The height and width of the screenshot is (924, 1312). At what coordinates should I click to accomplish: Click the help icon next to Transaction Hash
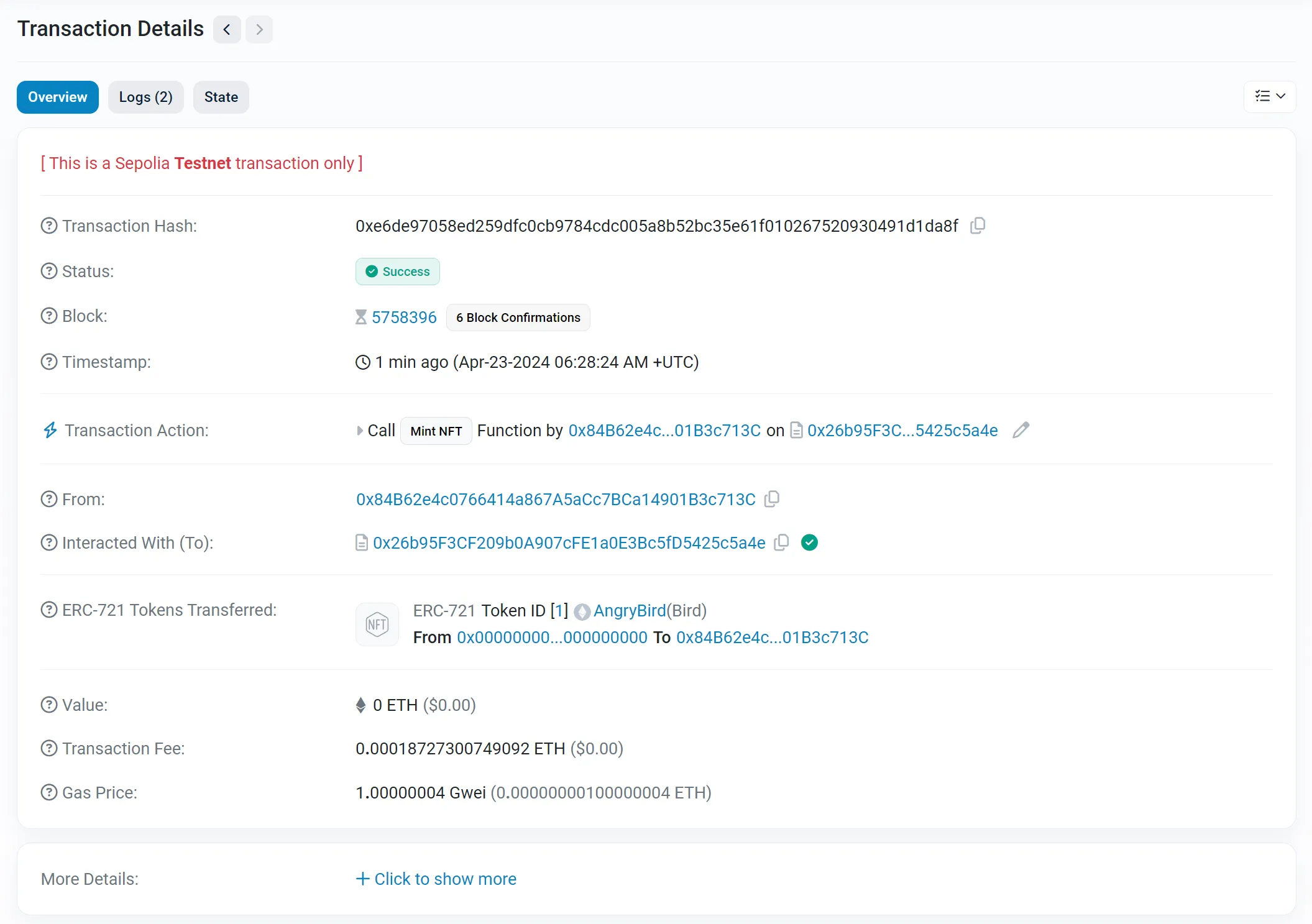tap(49, 226)
